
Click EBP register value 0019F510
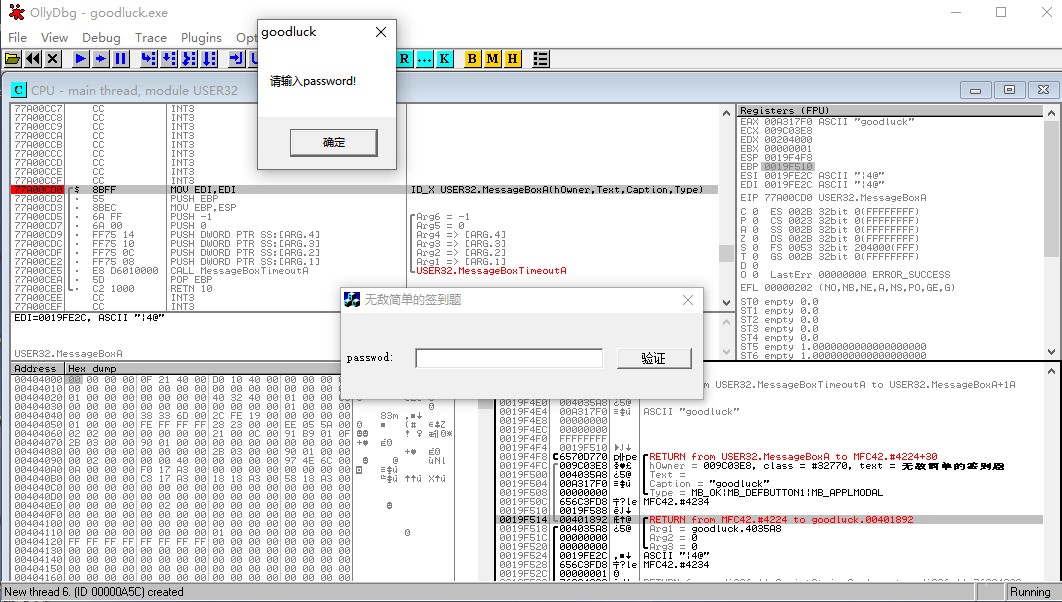click(x=788, y=167)
